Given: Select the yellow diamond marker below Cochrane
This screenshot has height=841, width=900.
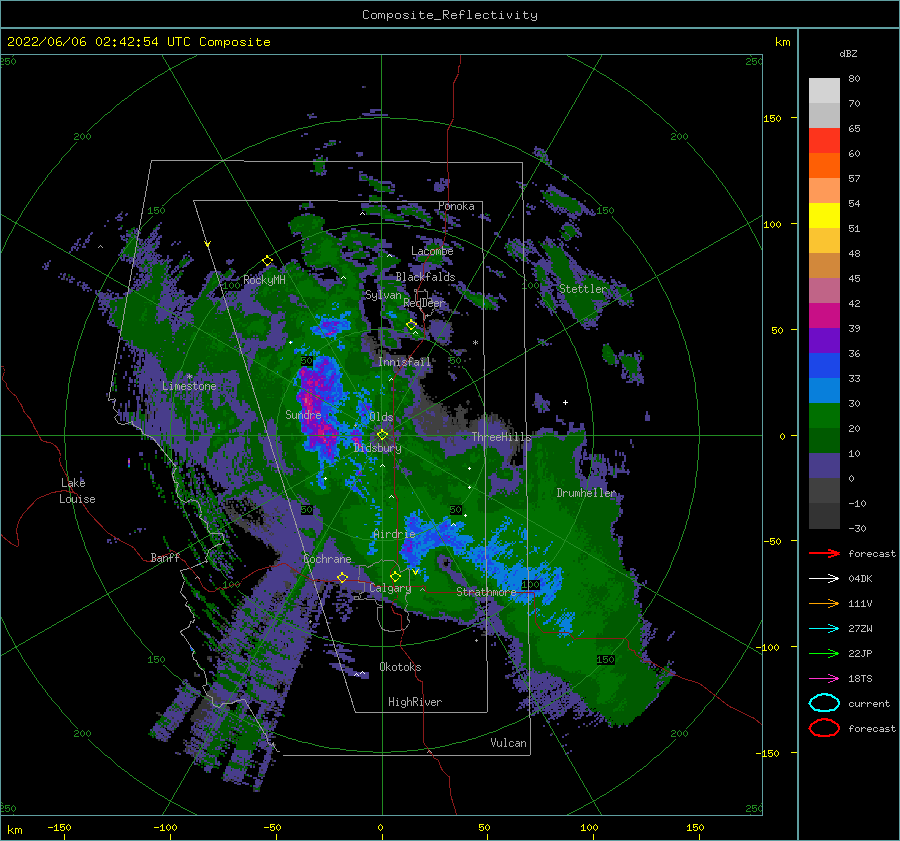Looking at the screenshot, I should [343, 577].
